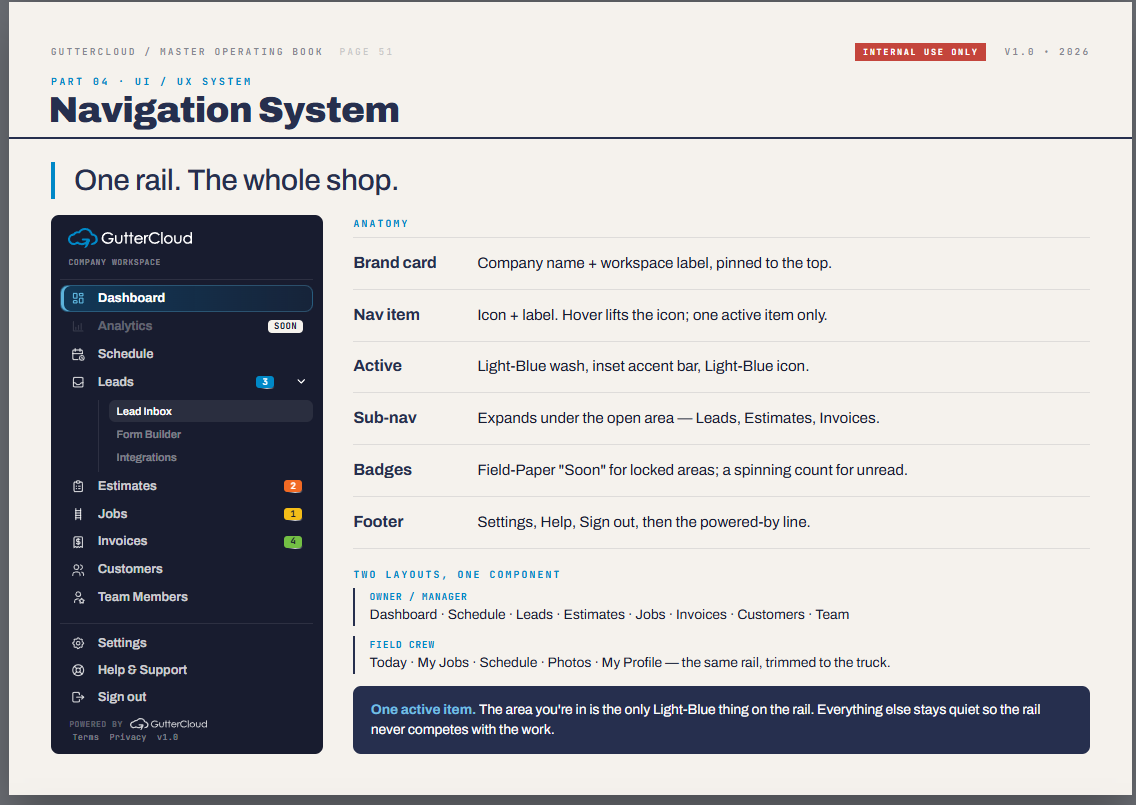Click the Settings gear icon

[78, 643]
